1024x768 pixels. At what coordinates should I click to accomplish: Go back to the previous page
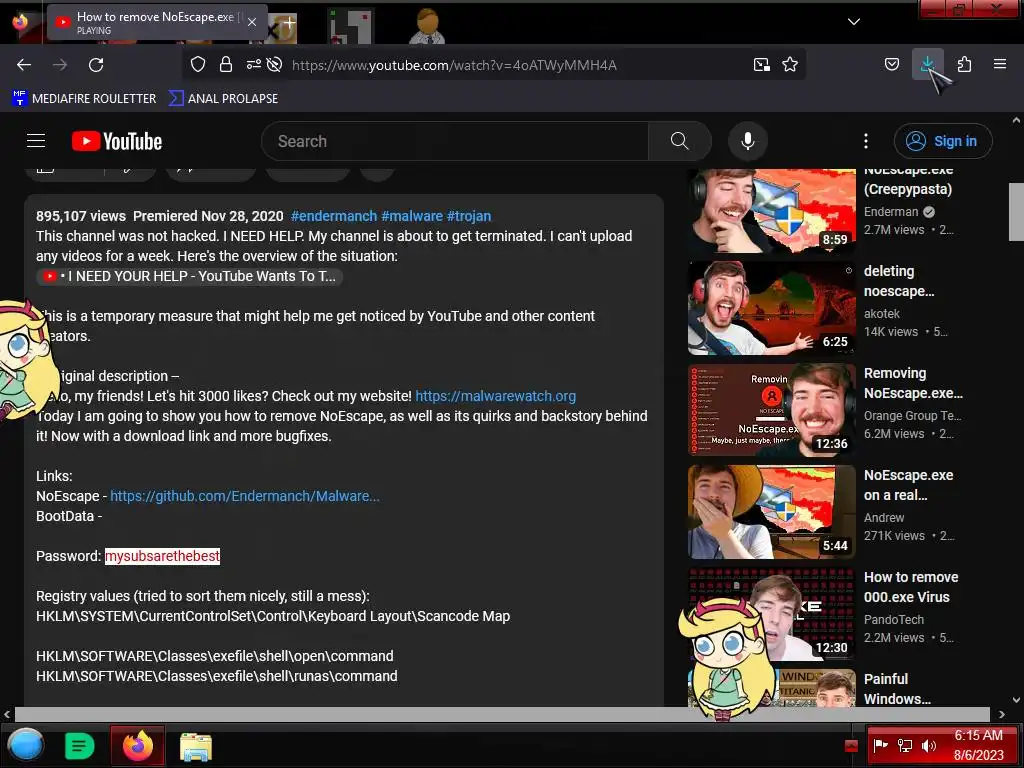pos(24,65)
